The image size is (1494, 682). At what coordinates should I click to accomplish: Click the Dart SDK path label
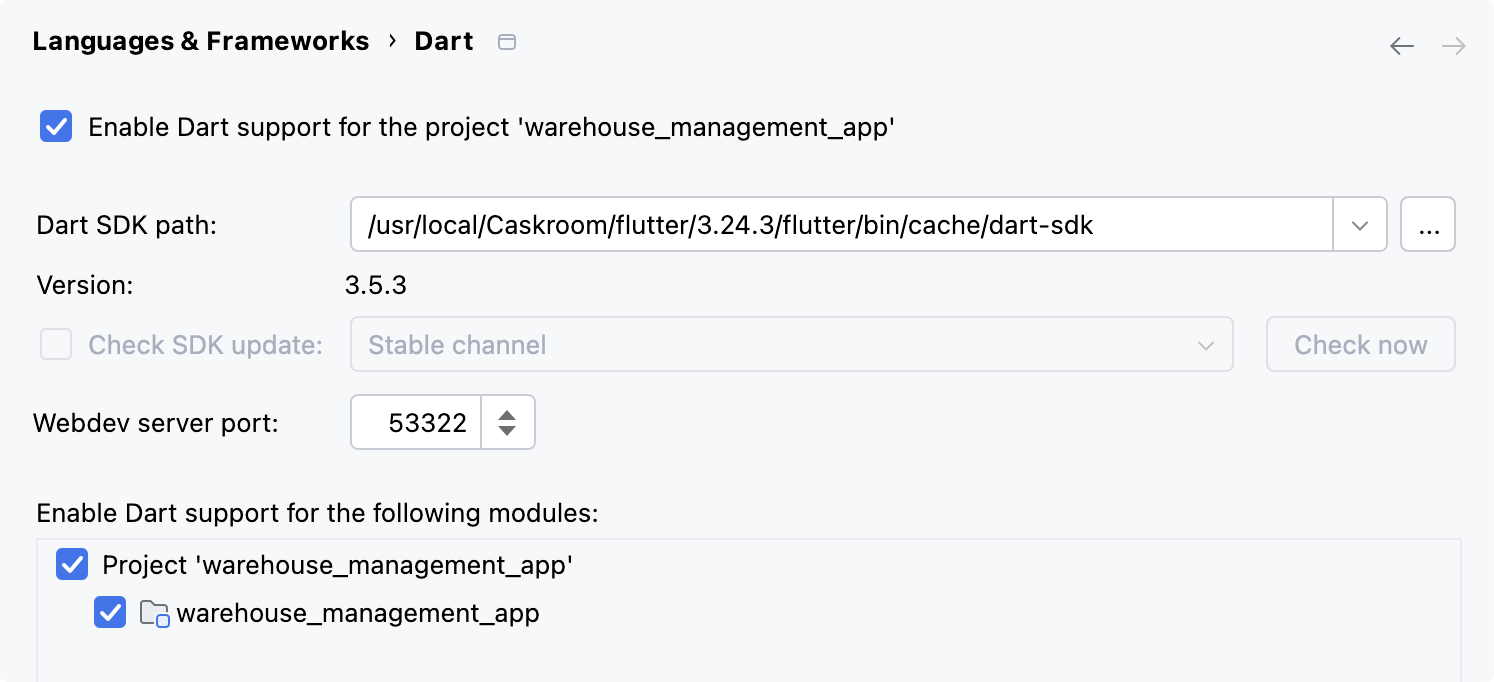pyautogui.click(x=127, y=226)
